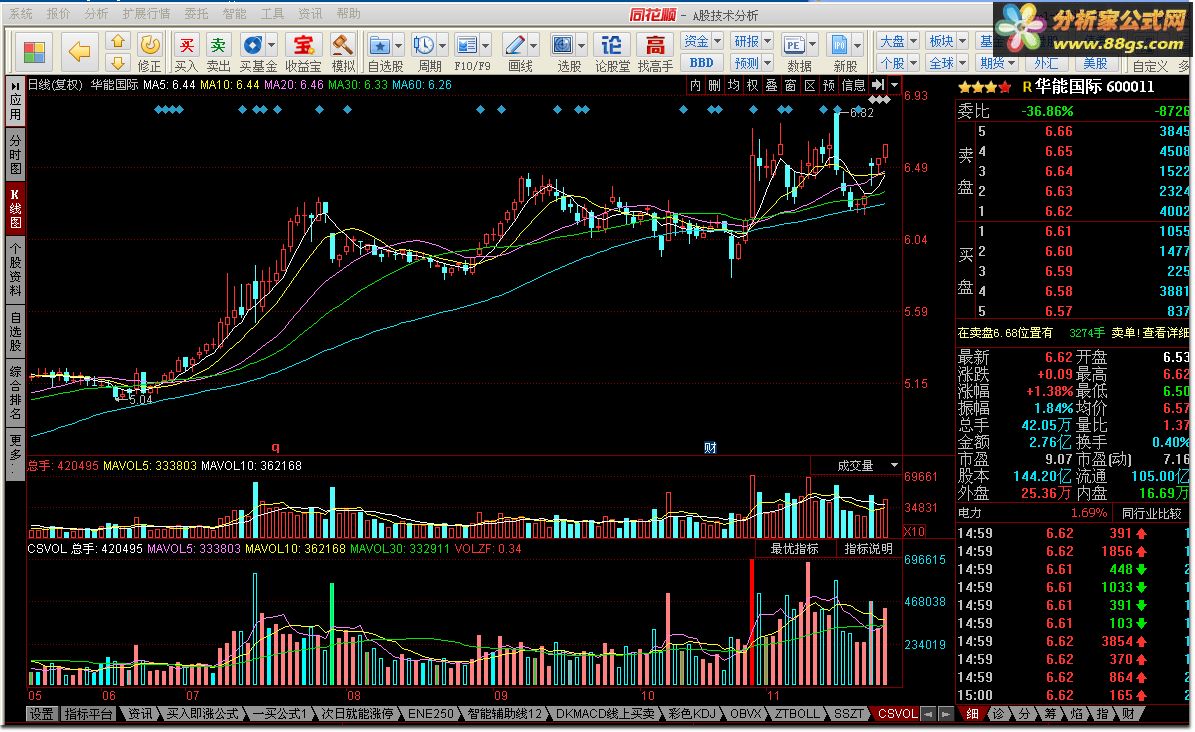Open the 系统 menu
This screenshot has height=732, width=1195.
point(21,14)
